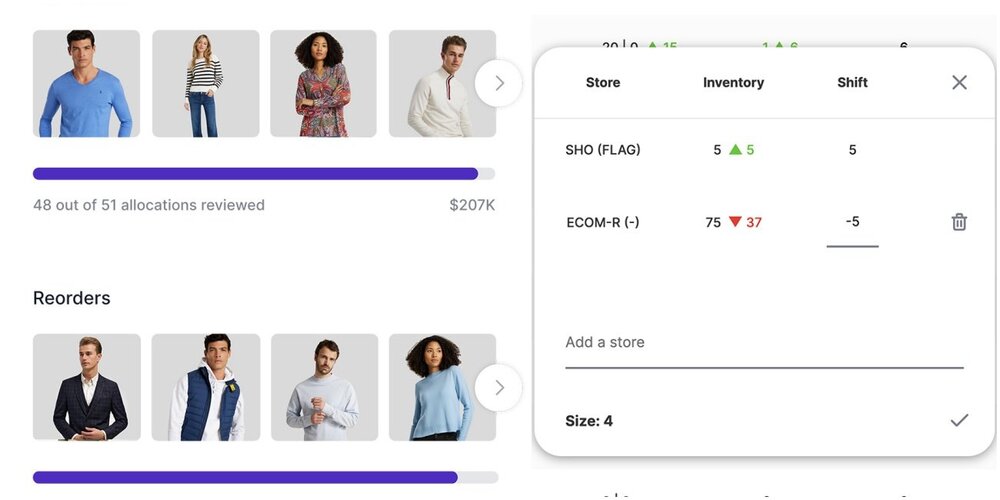
Task: Show next reorder items with arrow
Action: click(x=498, y=387)
